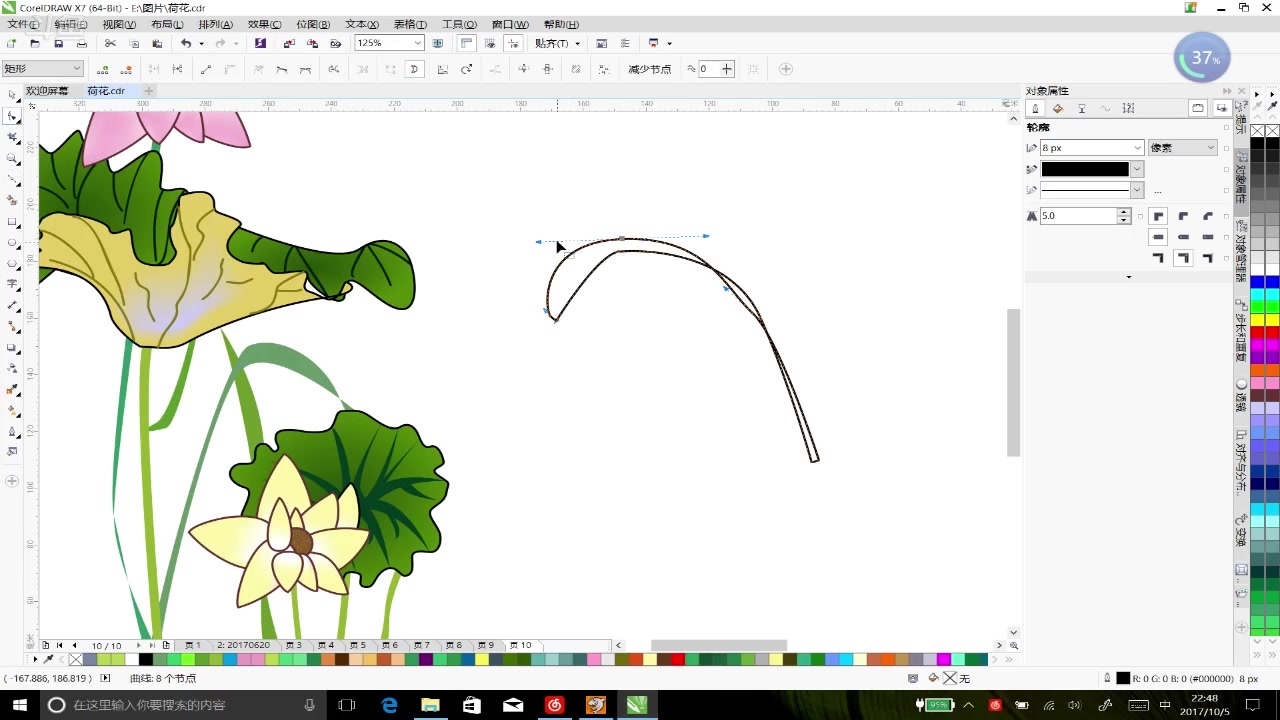Click the 减少节点 button
Viewport: 1280px width, 720px height.
tap(650, 69)
